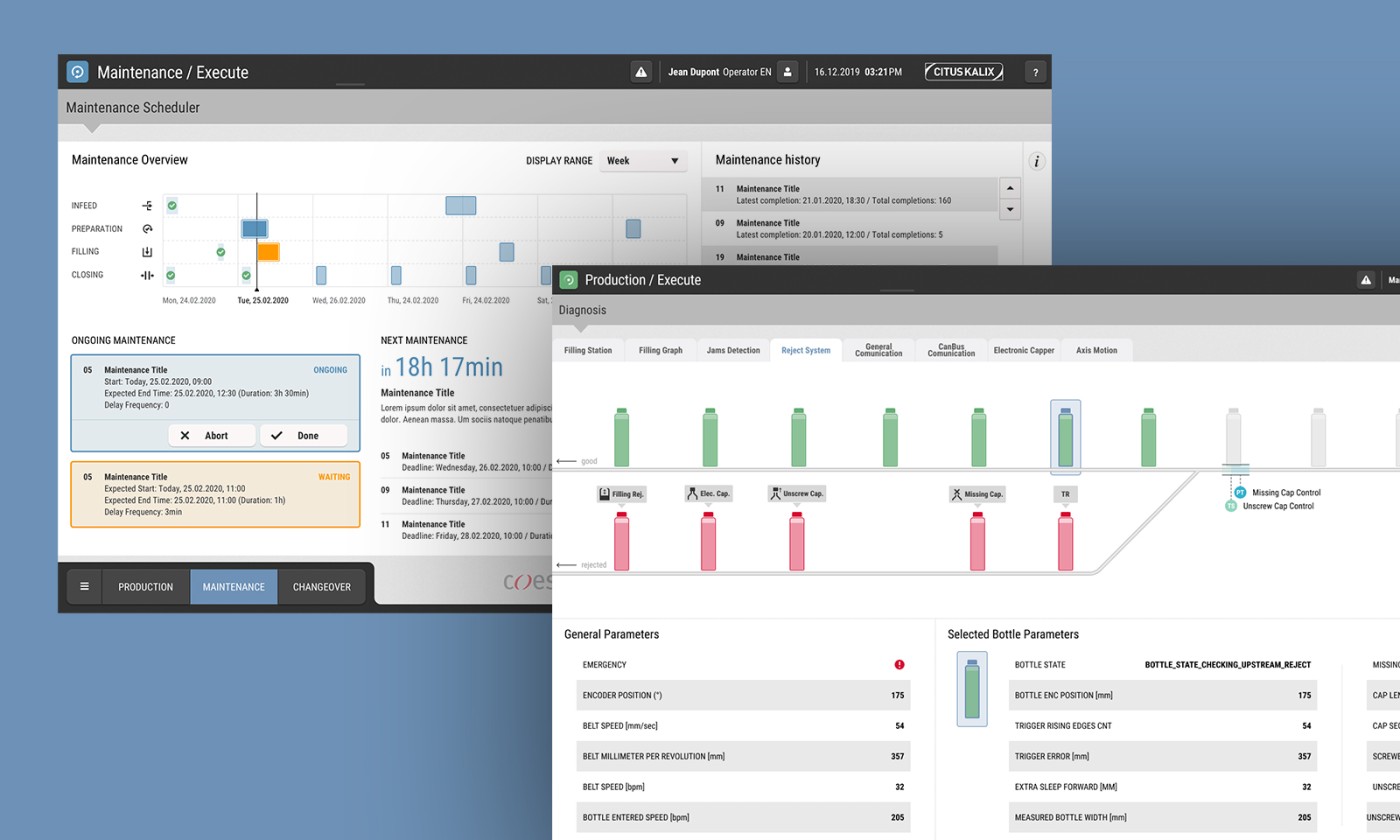1400x840 pixels.
Task: Click the hamburger menu icon in bottom bar
Action: pos(84,587)
